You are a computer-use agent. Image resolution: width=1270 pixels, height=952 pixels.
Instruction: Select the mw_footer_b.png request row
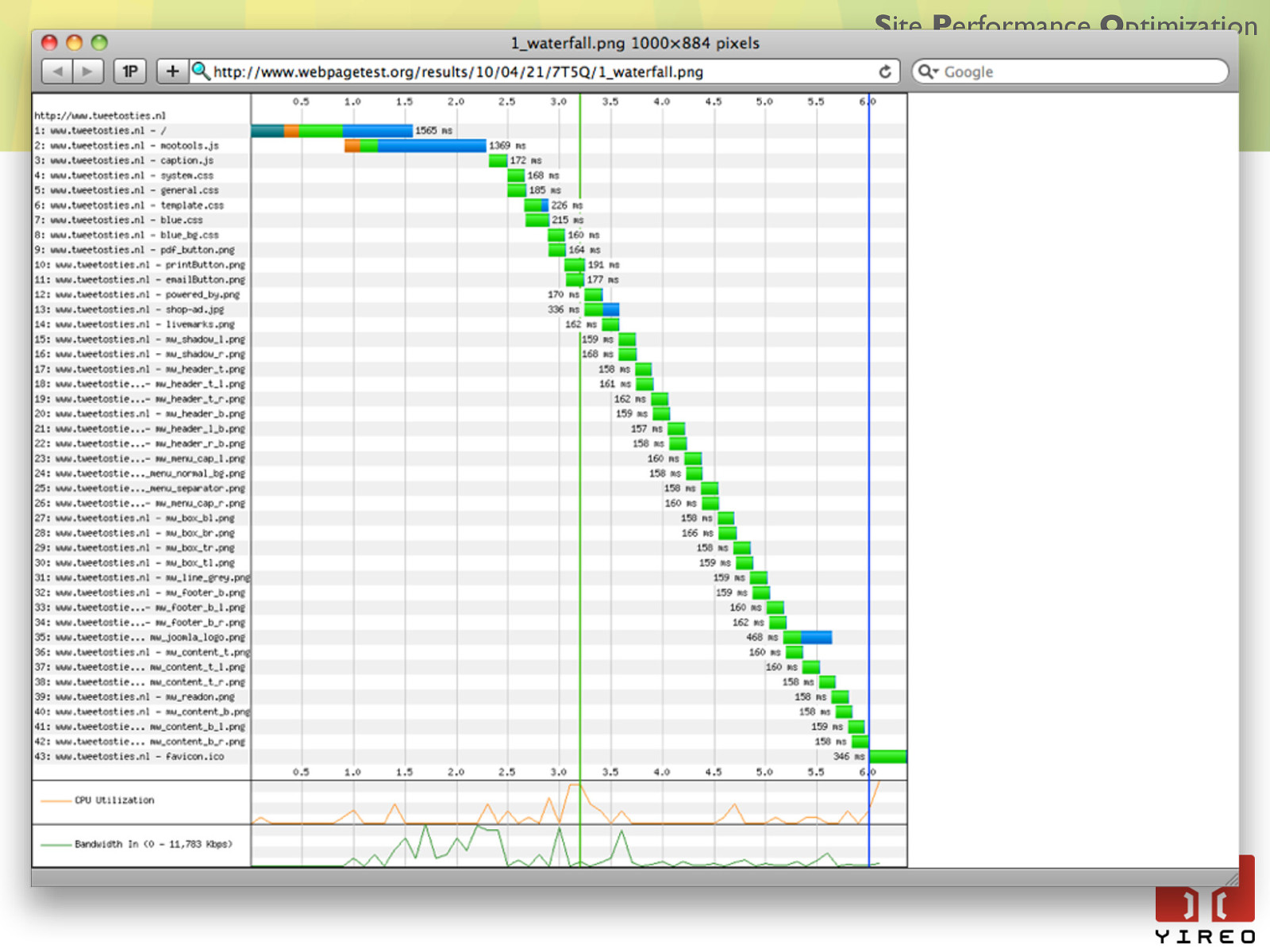pyautogui.click(x=470, y=593)
